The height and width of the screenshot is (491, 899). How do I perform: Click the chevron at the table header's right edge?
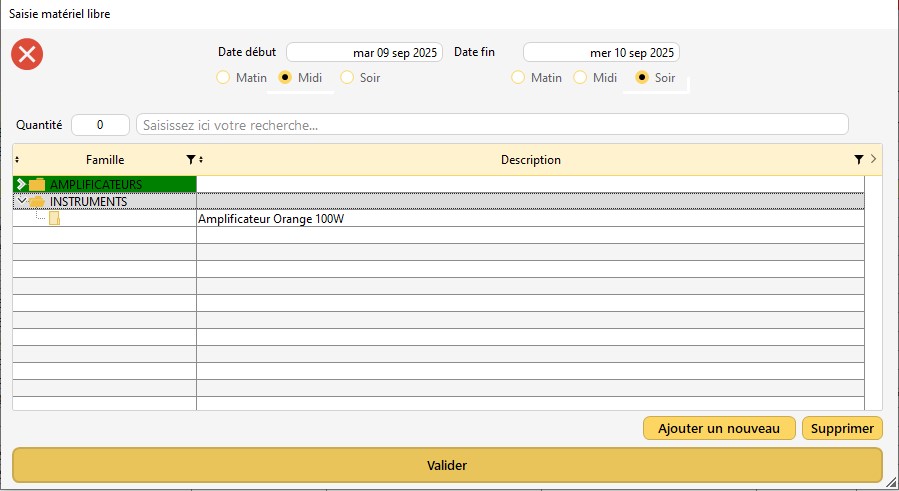[x=873, y=159]
